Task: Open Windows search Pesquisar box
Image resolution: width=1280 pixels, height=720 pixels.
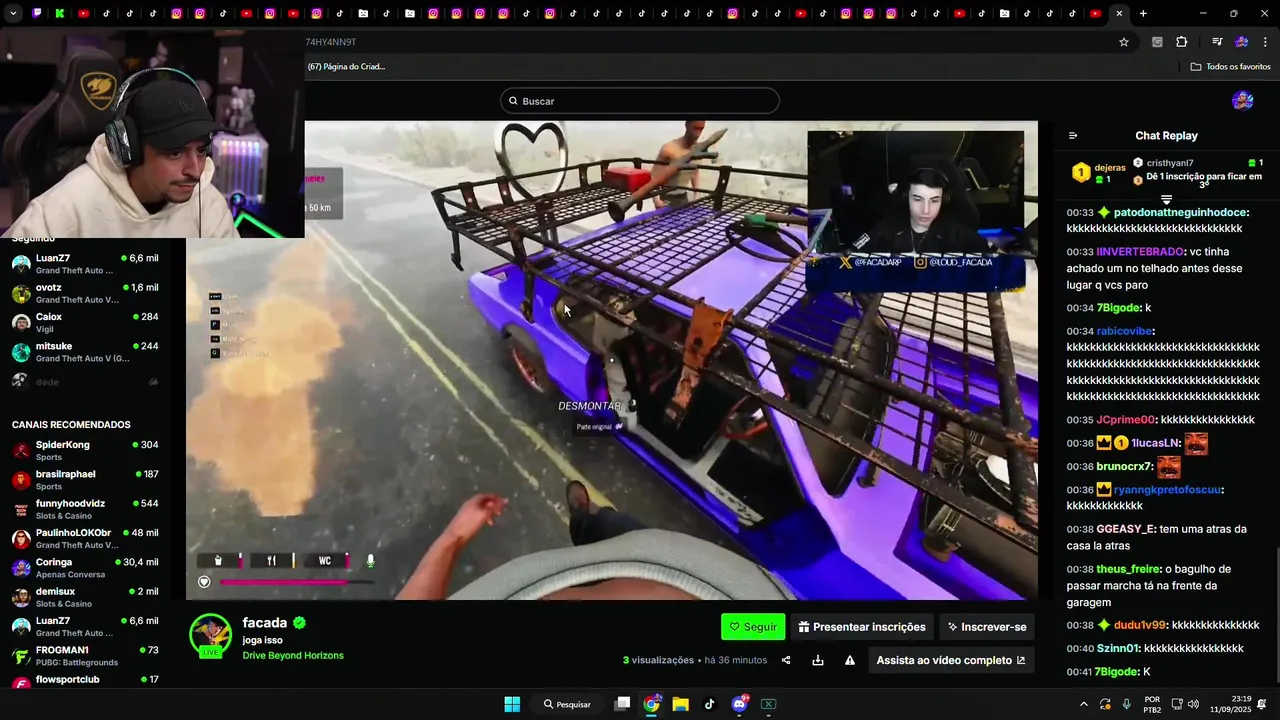Action: pyautogui.click(x=567, y=704)
